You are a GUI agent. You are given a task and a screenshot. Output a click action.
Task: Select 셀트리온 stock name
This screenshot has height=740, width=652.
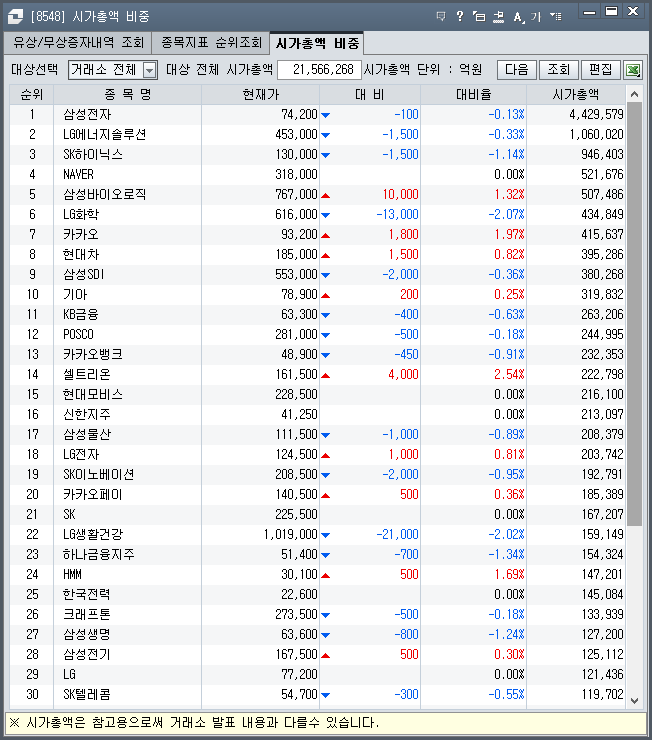pos(87,374)
